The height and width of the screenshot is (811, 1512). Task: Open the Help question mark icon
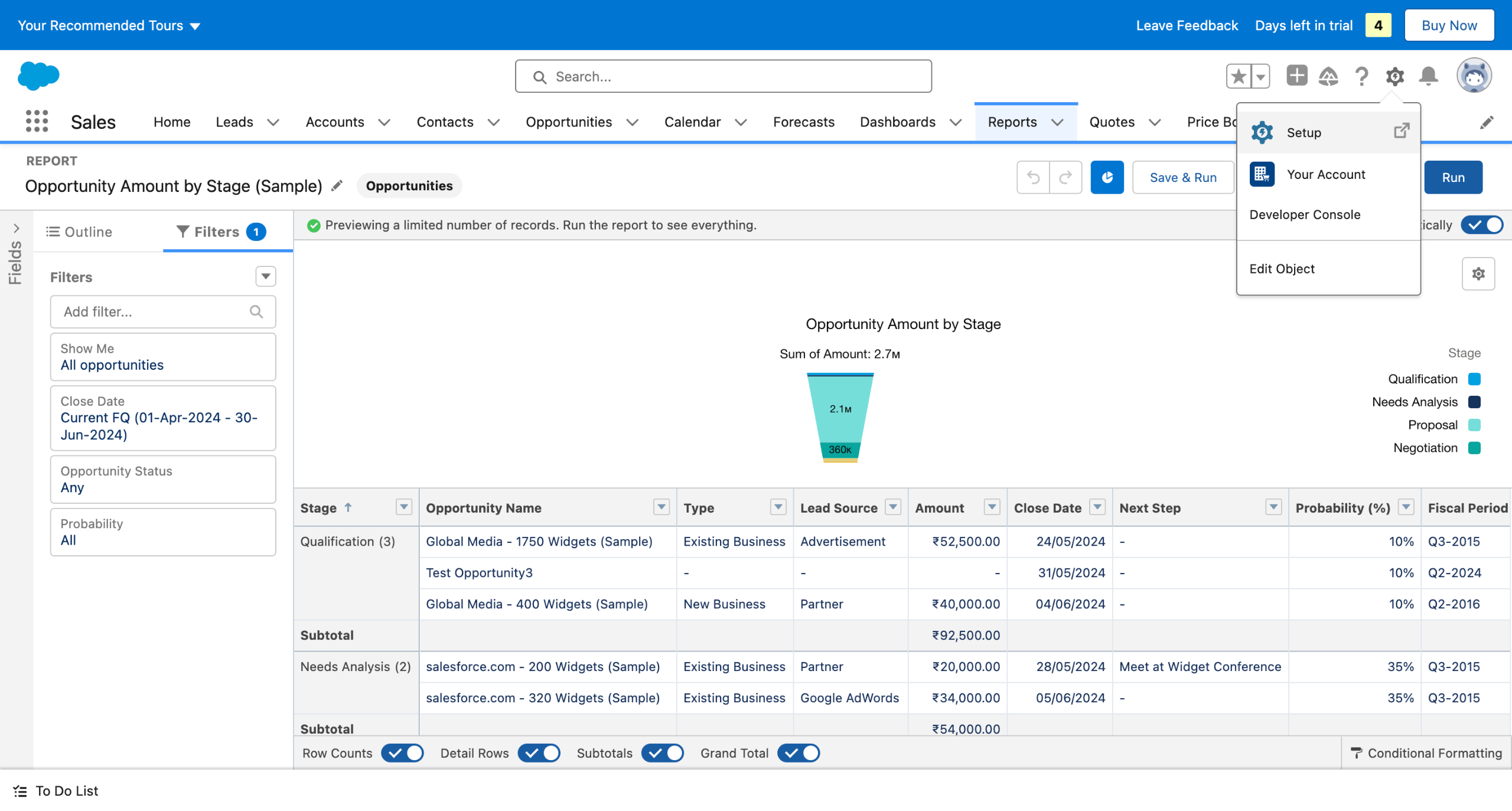click(1361, 76)
